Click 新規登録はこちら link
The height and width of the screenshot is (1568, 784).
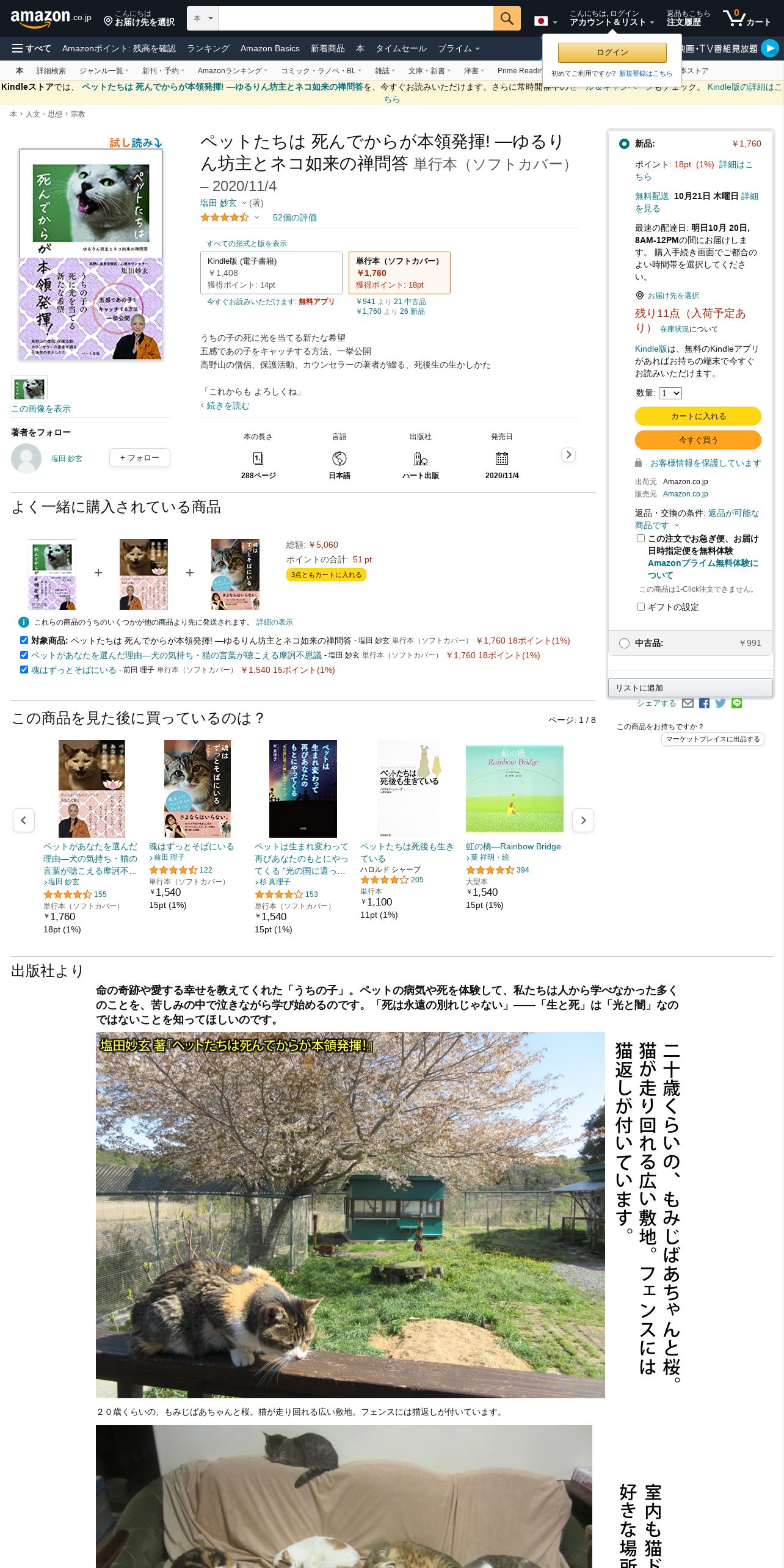click(x=645, y=73)
